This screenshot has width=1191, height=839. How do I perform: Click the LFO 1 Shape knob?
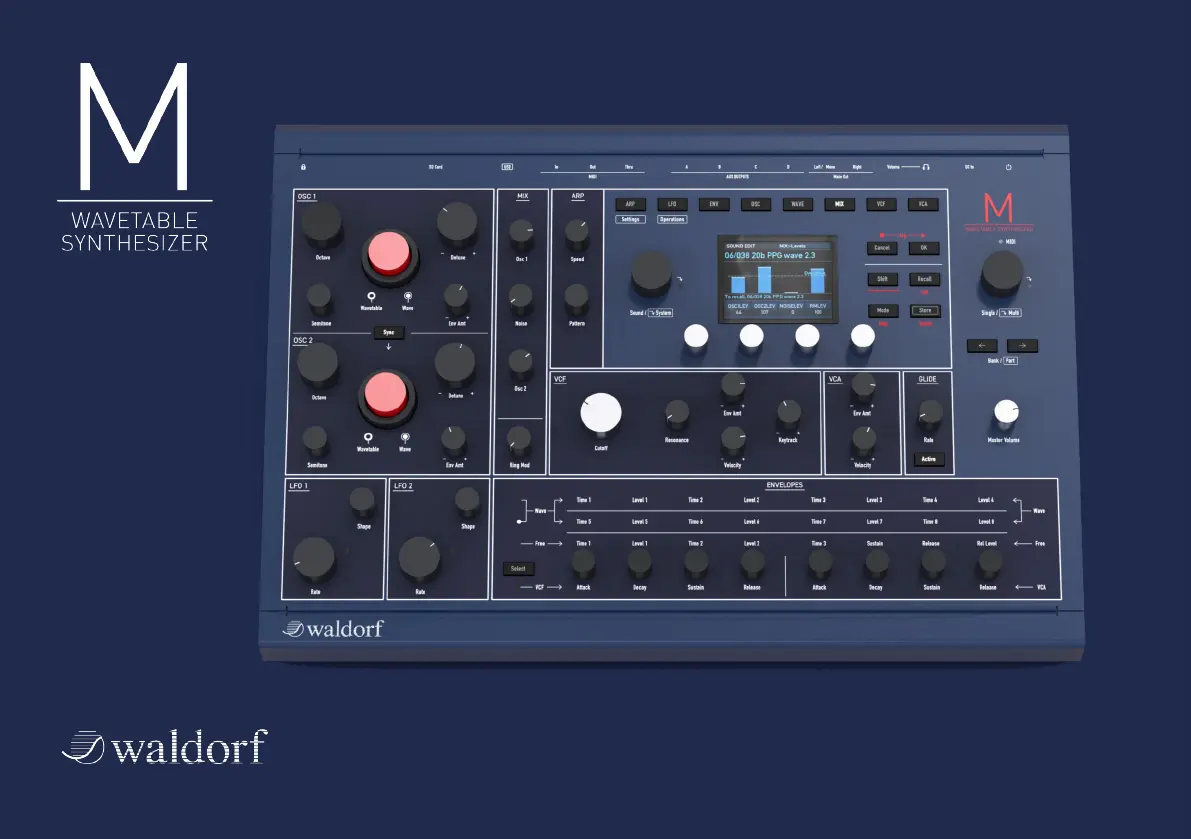362,502
